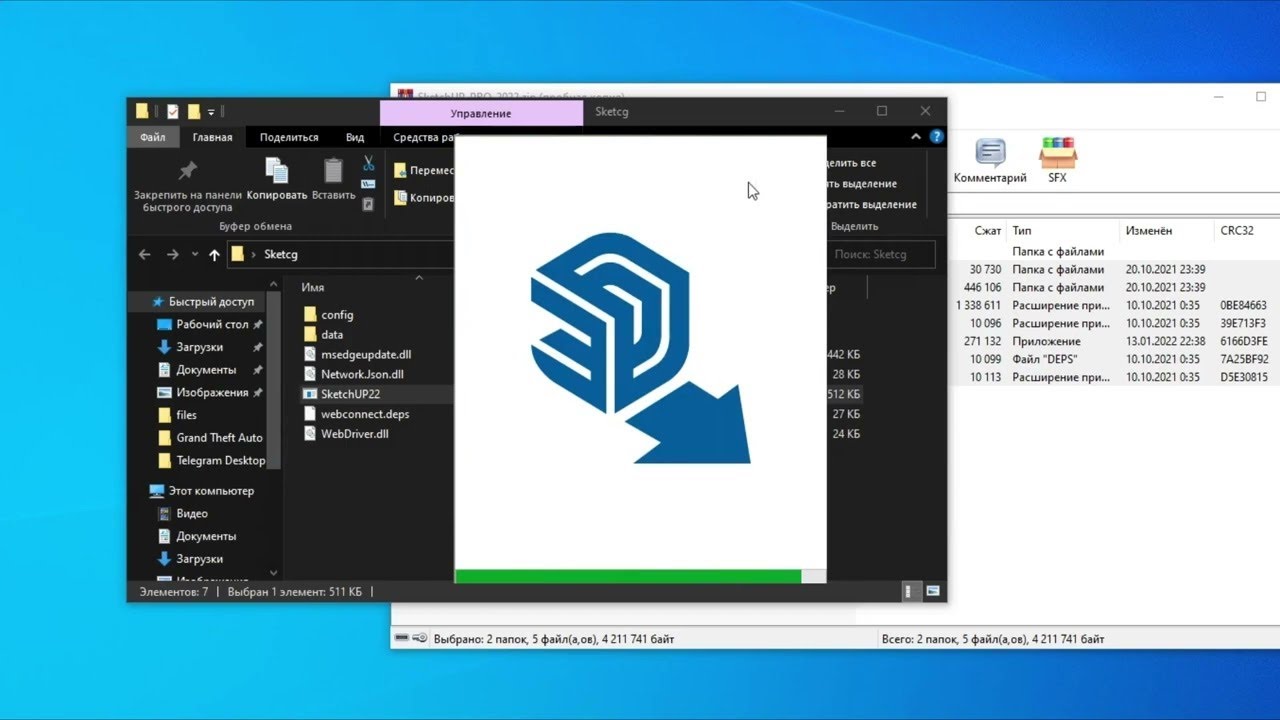This screenshot has width=1280, height=720.
Task: Click the SFX icon in the WinRAR window
Action: [x=1057, y=153]
